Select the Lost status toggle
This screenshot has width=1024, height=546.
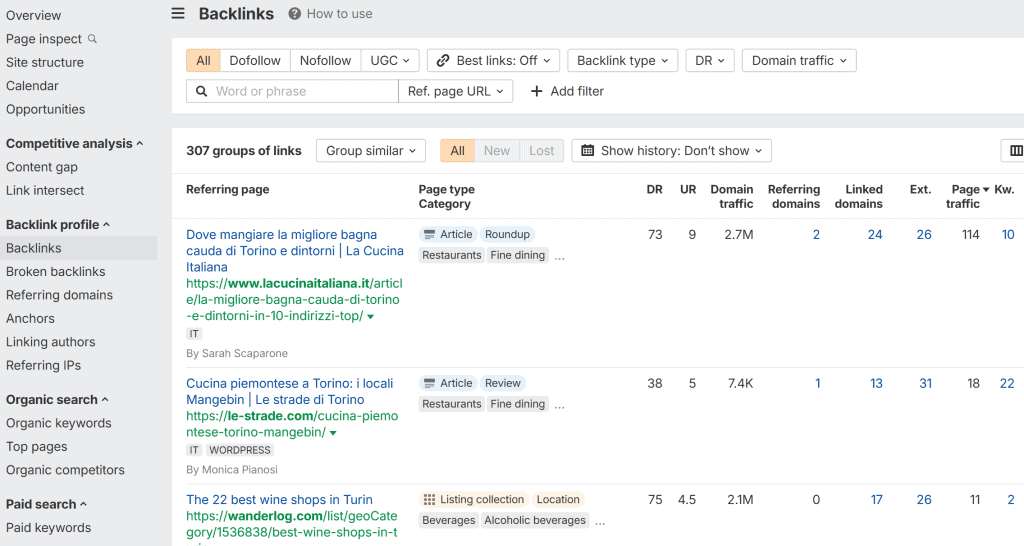click(x=541, y=151)
